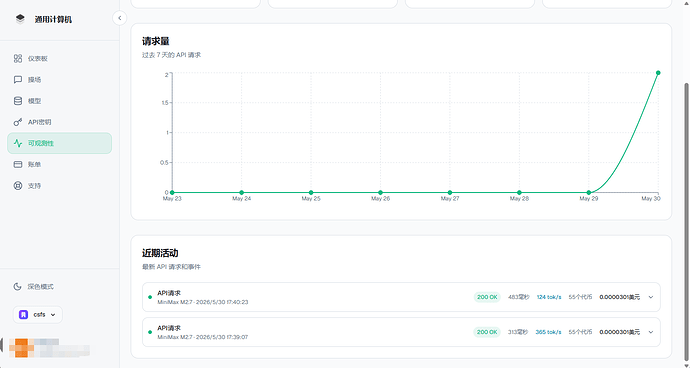Click the May 28 data point on chart

(519, 192)
